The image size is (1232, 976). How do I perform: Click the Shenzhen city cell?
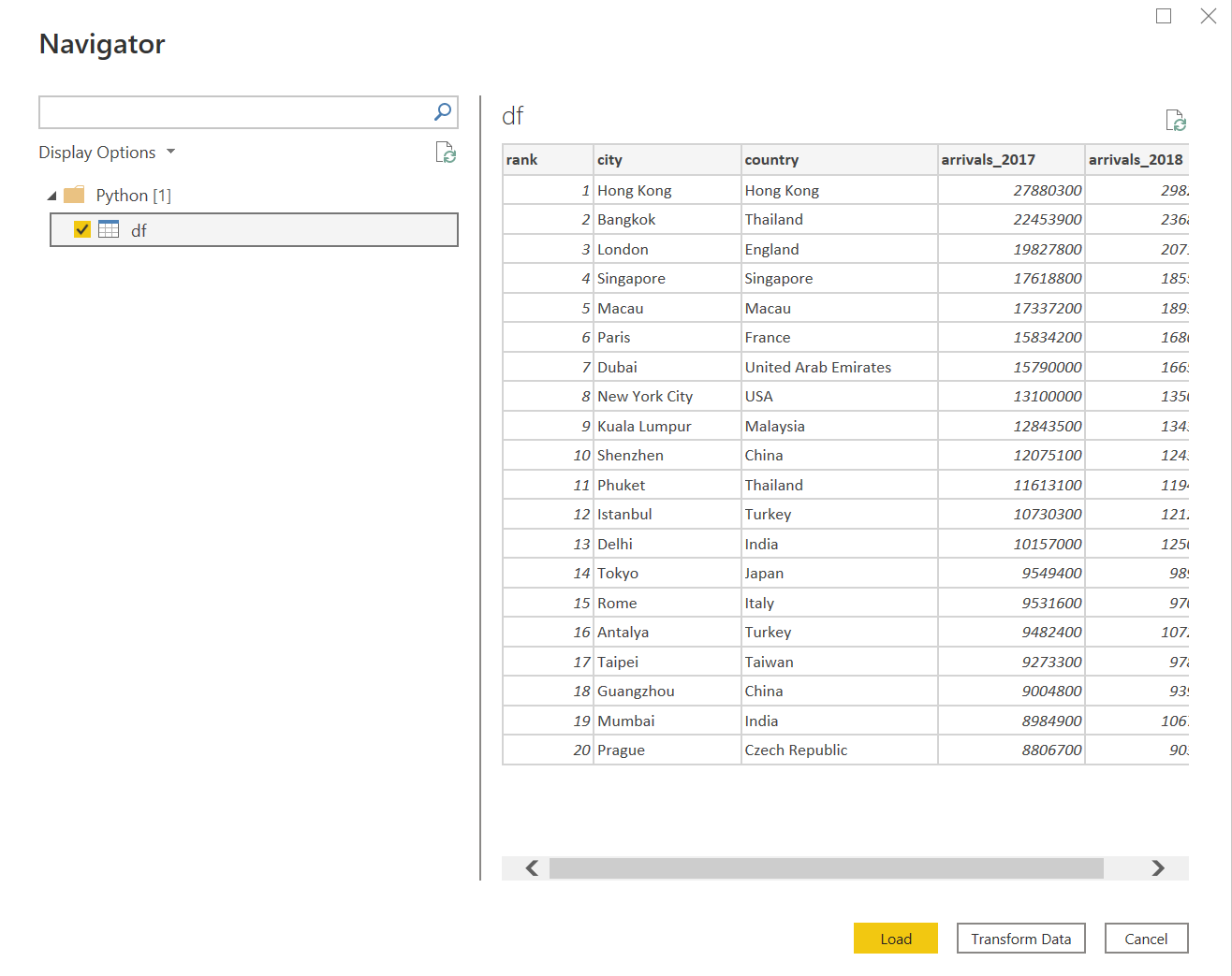click(x=667, y=455)
